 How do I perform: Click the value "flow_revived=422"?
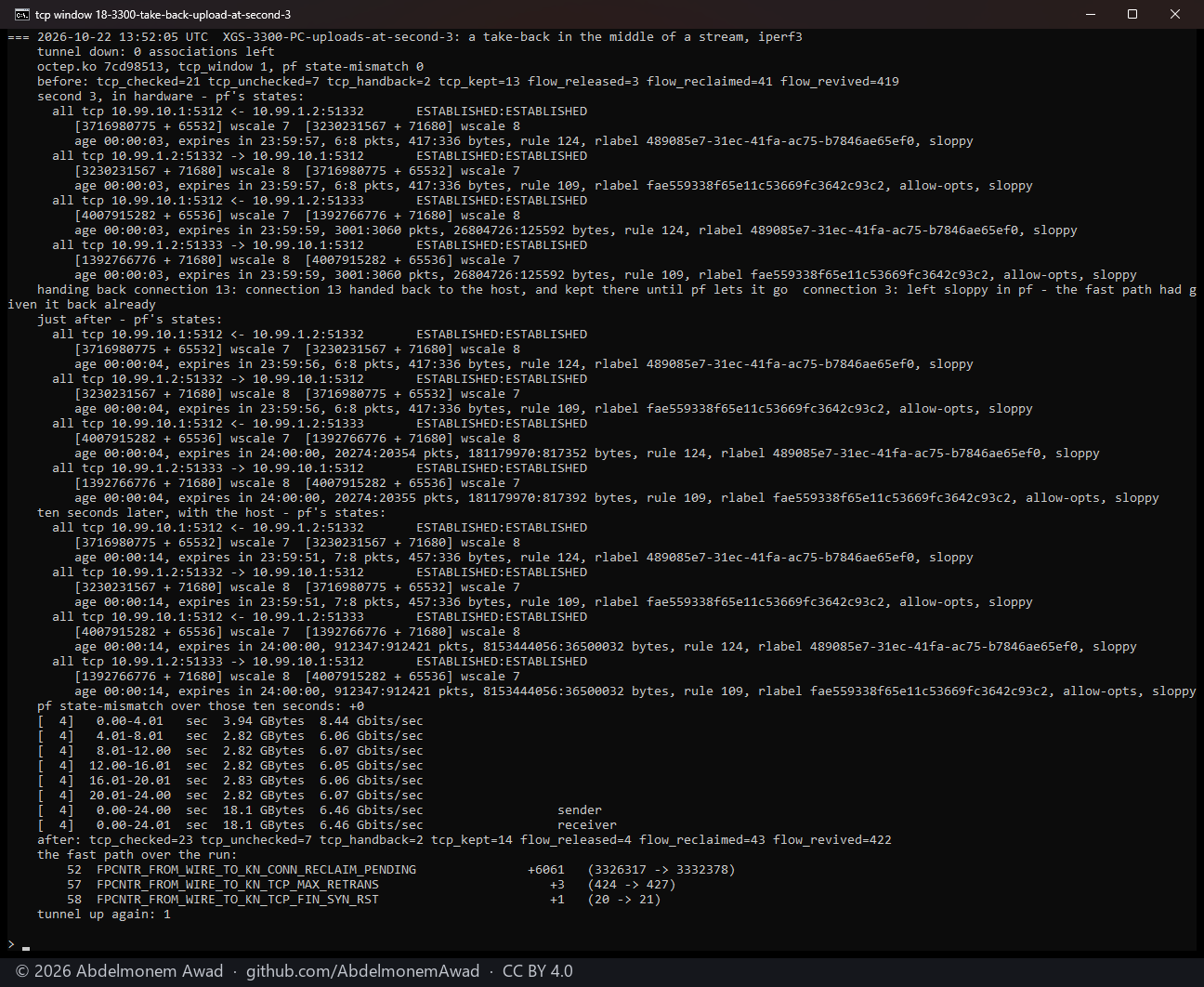pos(832,840)
